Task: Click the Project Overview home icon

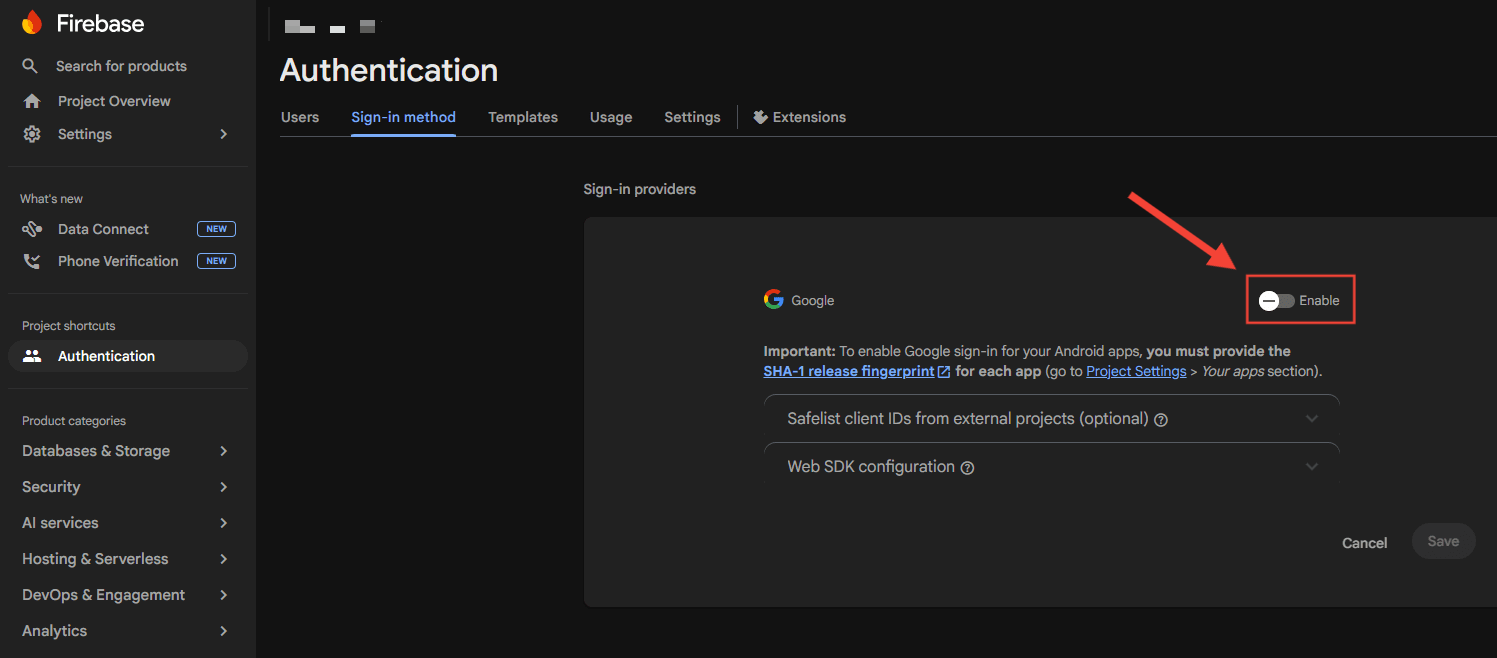Action: coord(32,101)
